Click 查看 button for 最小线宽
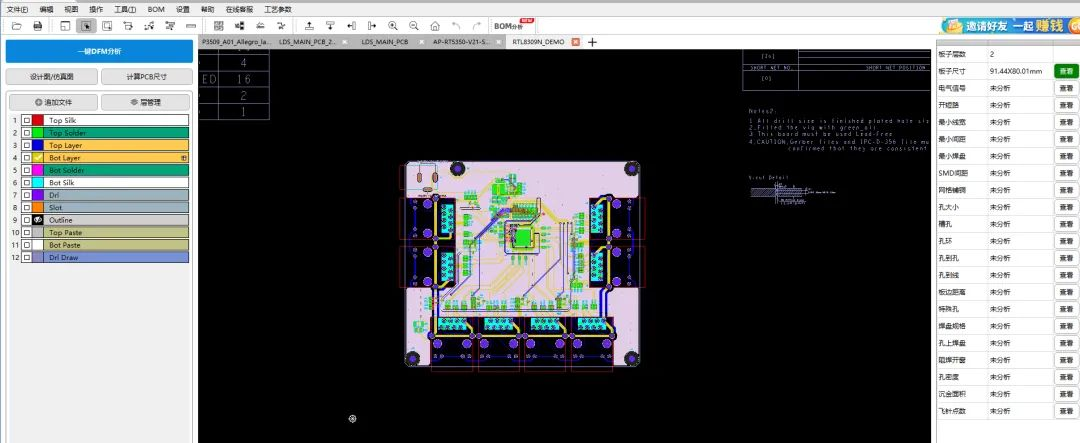The width and height of the screenshot is (1080, 443). click(1066, 122)
